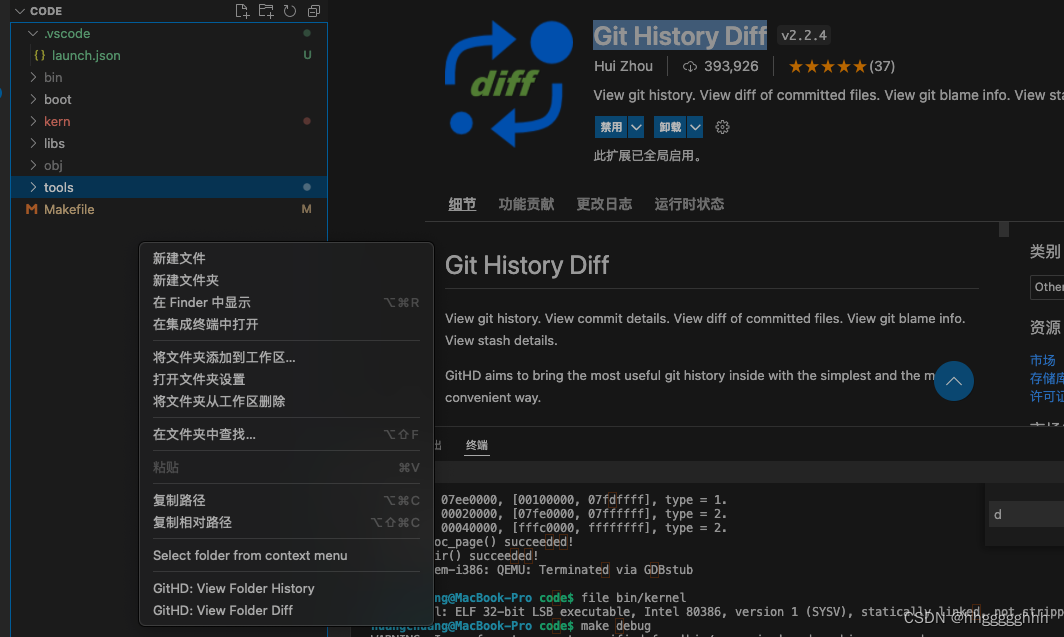The image size is (1064, 637).
Task: Click the 禁用 disable button
Action: [x=611, y=127]
